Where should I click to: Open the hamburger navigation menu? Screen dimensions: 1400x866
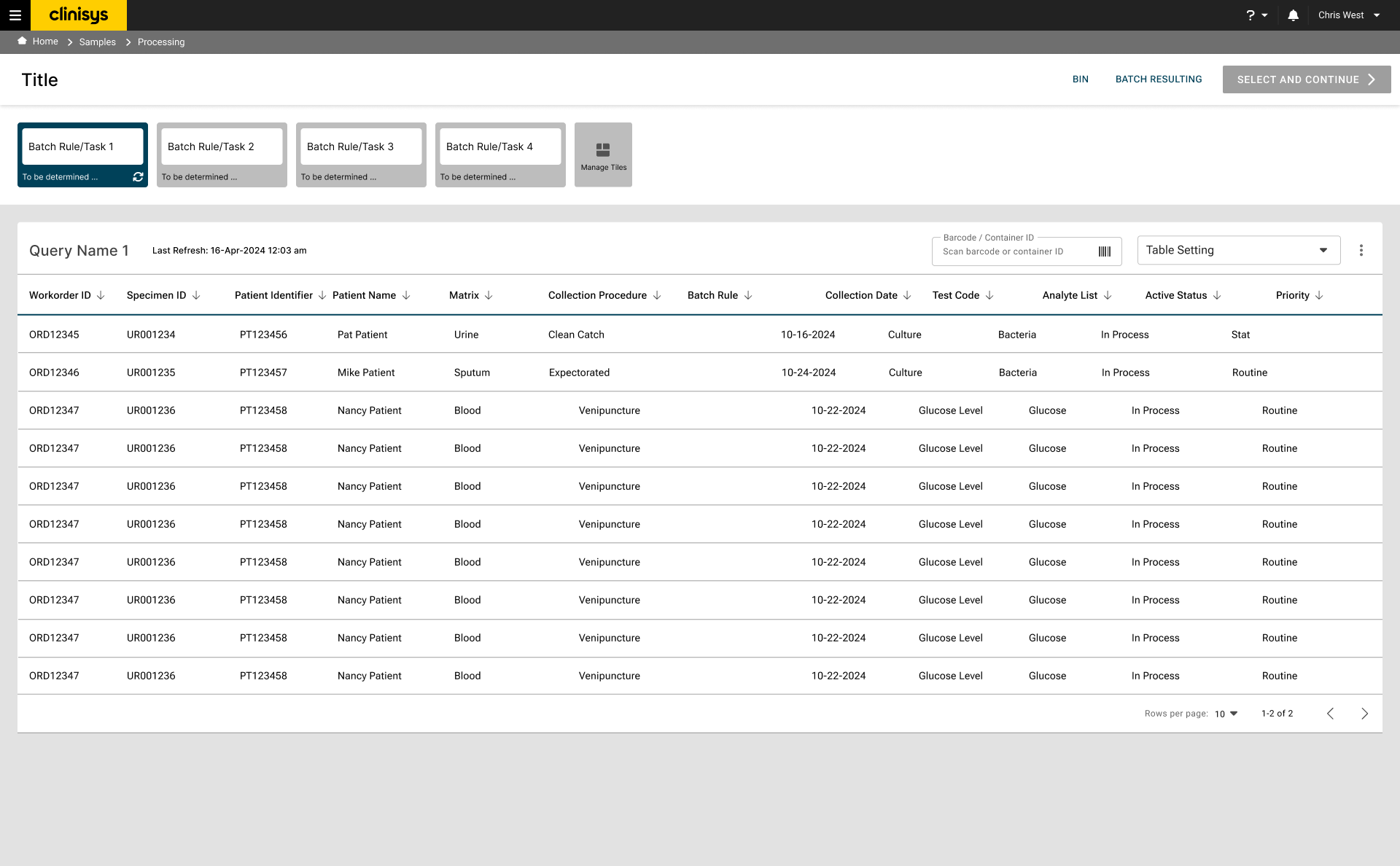tap(15, 15)
